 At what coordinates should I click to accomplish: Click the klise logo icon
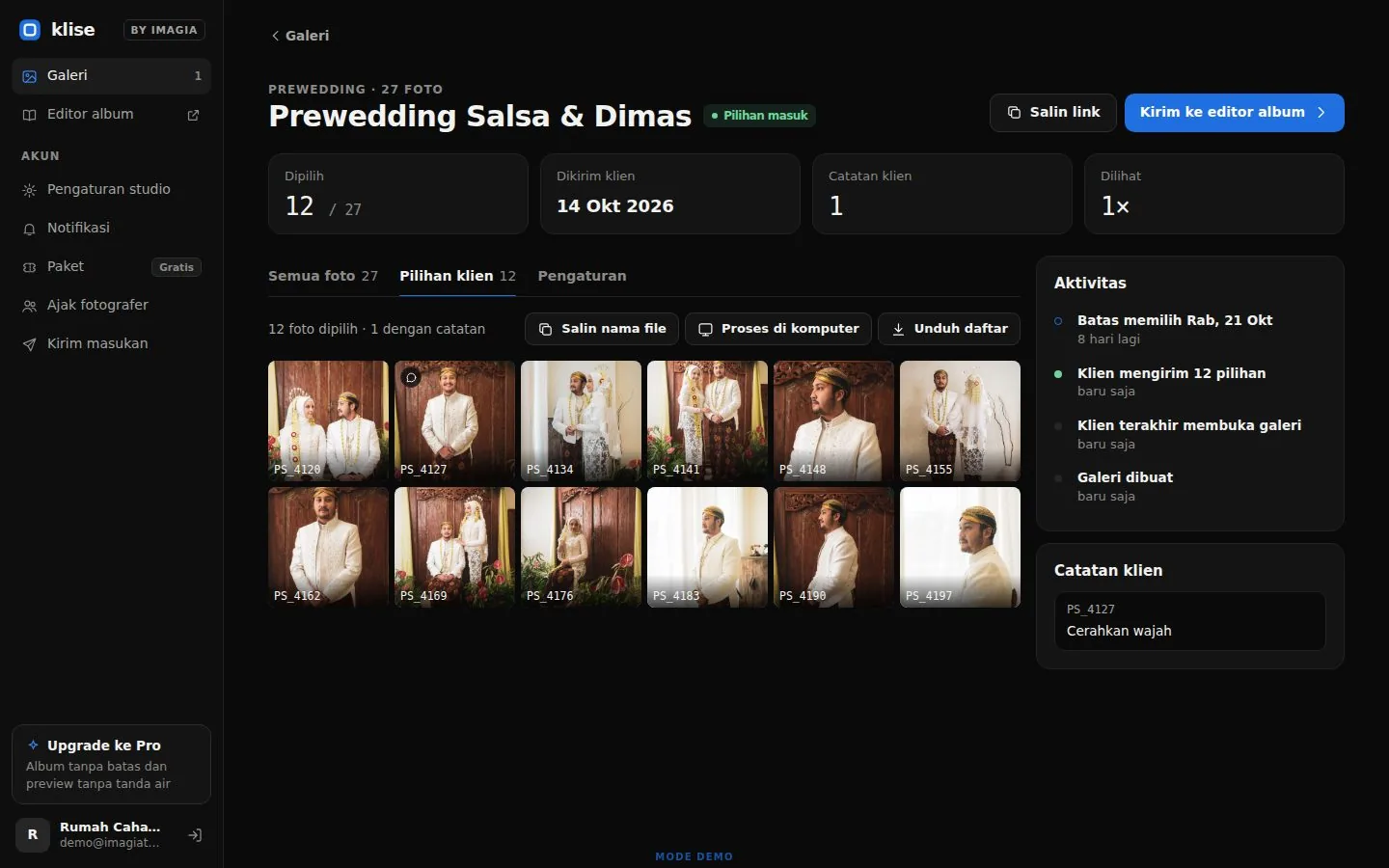click(x=30, y=30)
